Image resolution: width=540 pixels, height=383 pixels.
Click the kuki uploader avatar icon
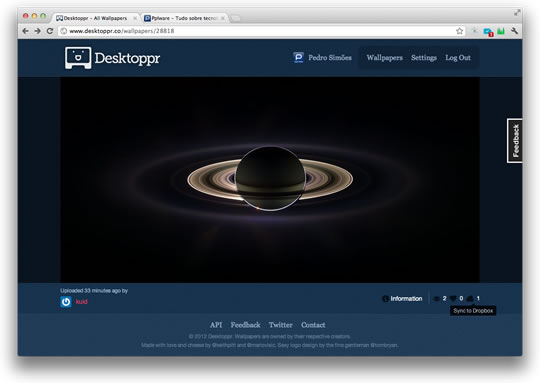coord(66,302)
